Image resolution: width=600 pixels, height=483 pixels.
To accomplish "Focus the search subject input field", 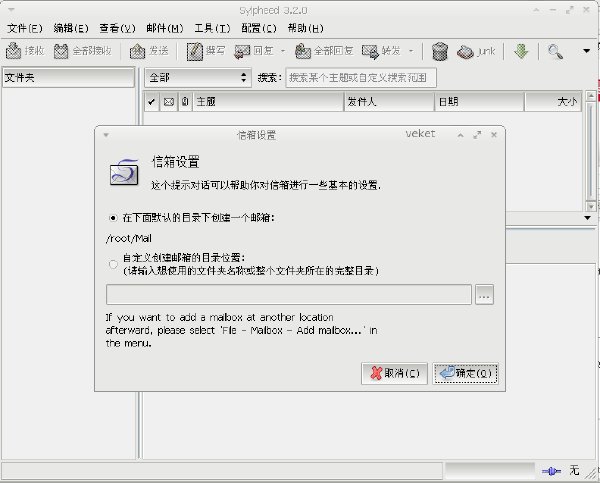I will (361, 78).
